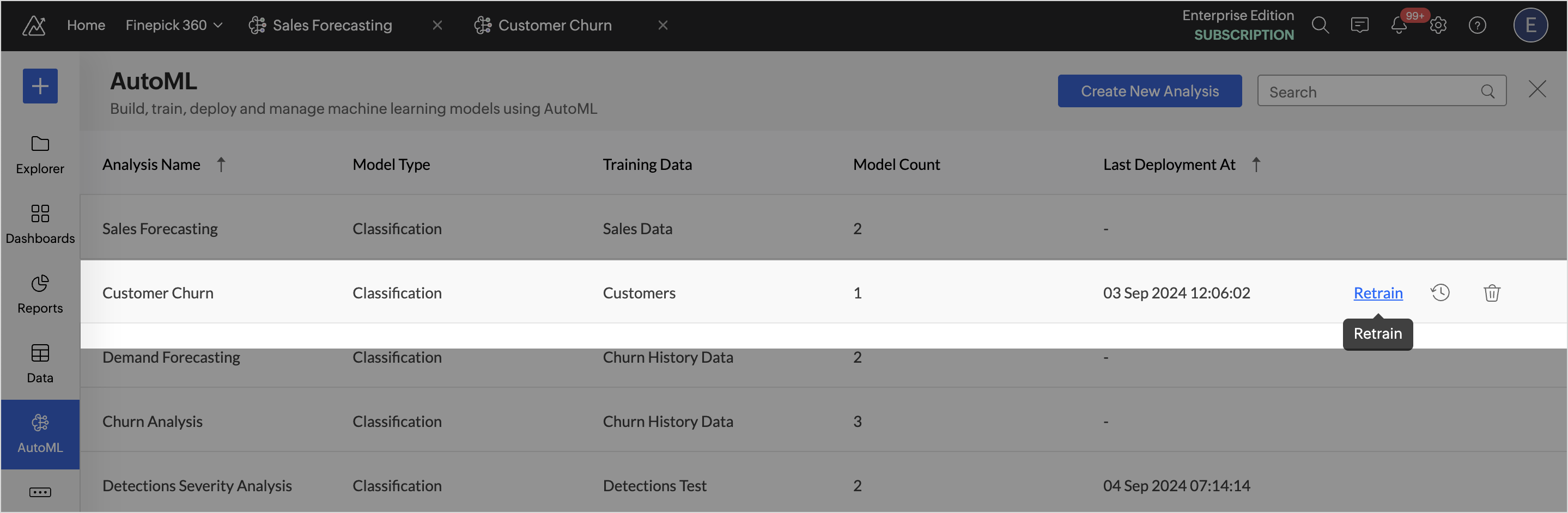The width and height of the screenshot is (1568, 513).
Task: Click the help question mark icon
Action: pyautogui.click(x=1478, y=25)
